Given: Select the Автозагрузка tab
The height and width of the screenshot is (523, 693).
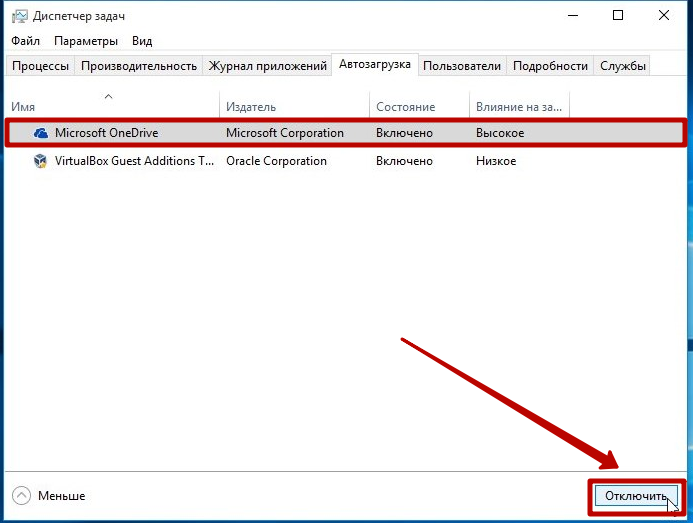Looking at the screenshot, I should click(375, 65).
